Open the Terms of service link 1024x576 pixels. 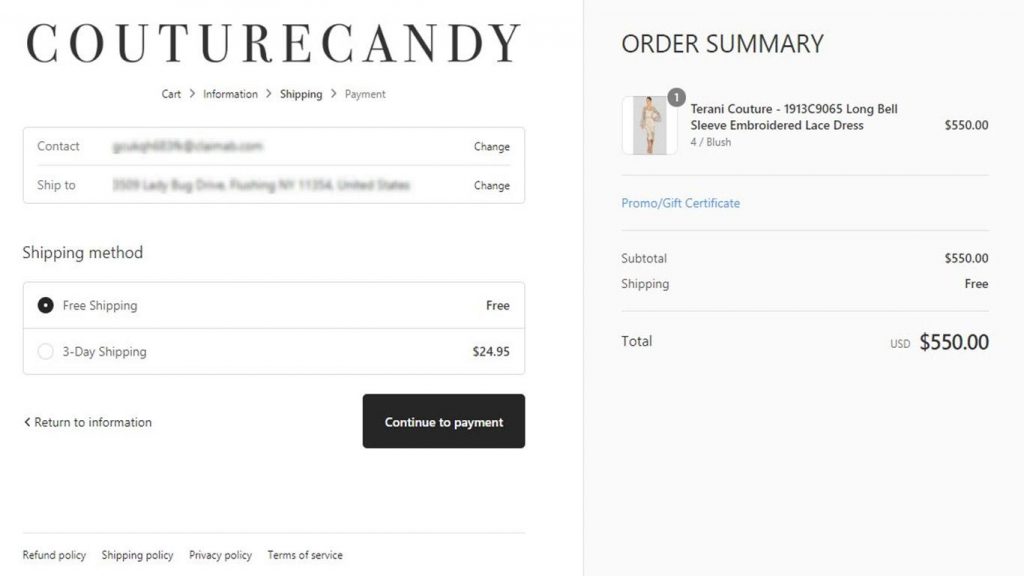(x=305, y=555)
